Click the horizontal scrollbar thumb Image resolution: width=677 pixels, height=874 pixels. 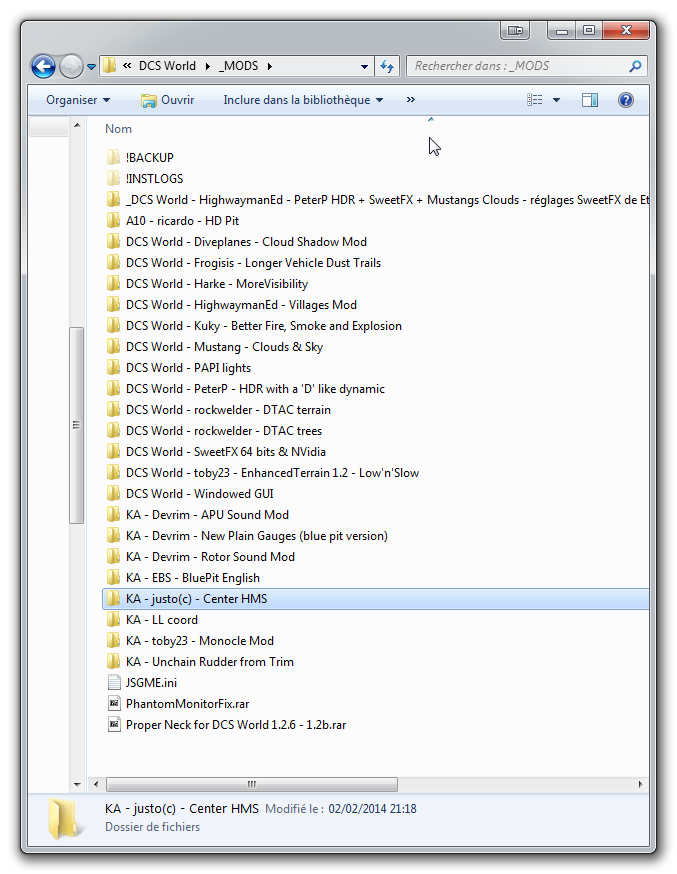pos(252,784)
